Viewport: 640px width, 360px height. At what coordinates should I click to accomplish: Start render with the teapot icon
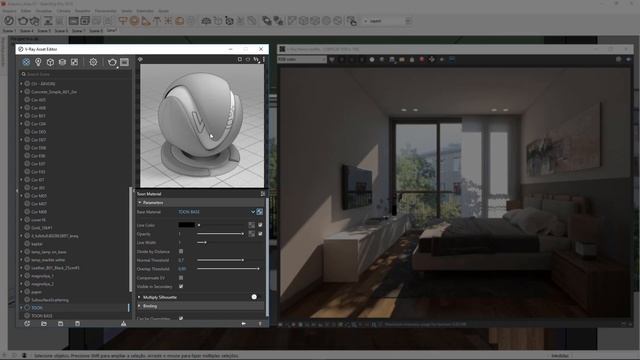112,62
